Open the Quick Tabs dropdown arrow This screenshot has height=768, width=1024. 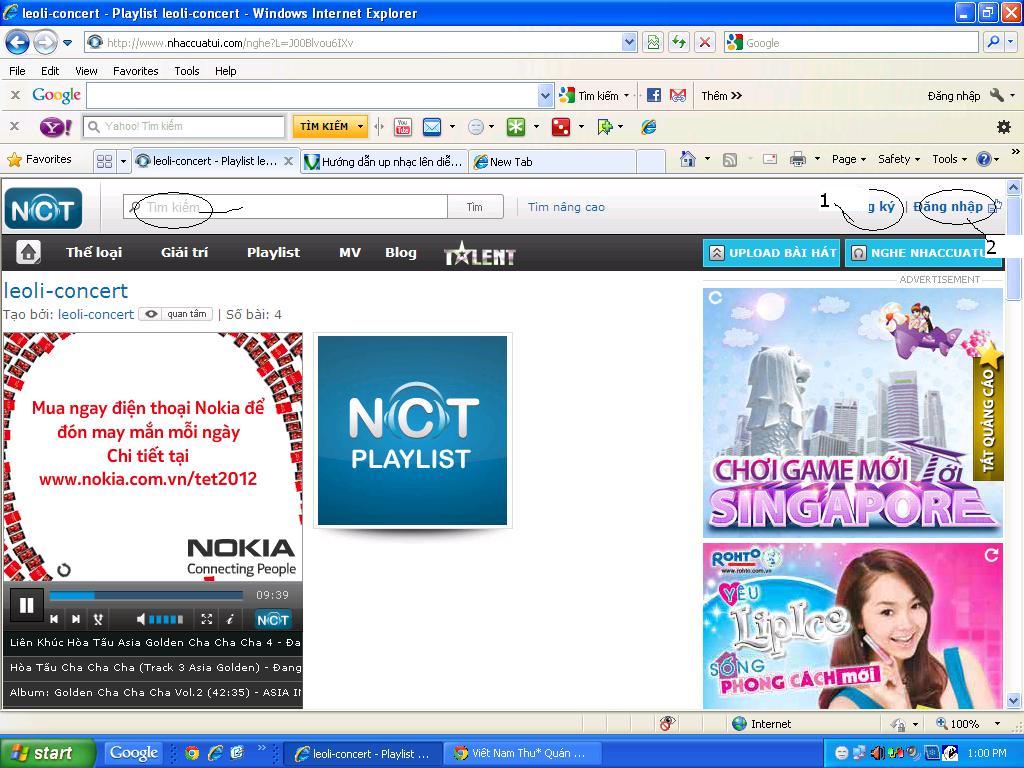pos(123,161)
